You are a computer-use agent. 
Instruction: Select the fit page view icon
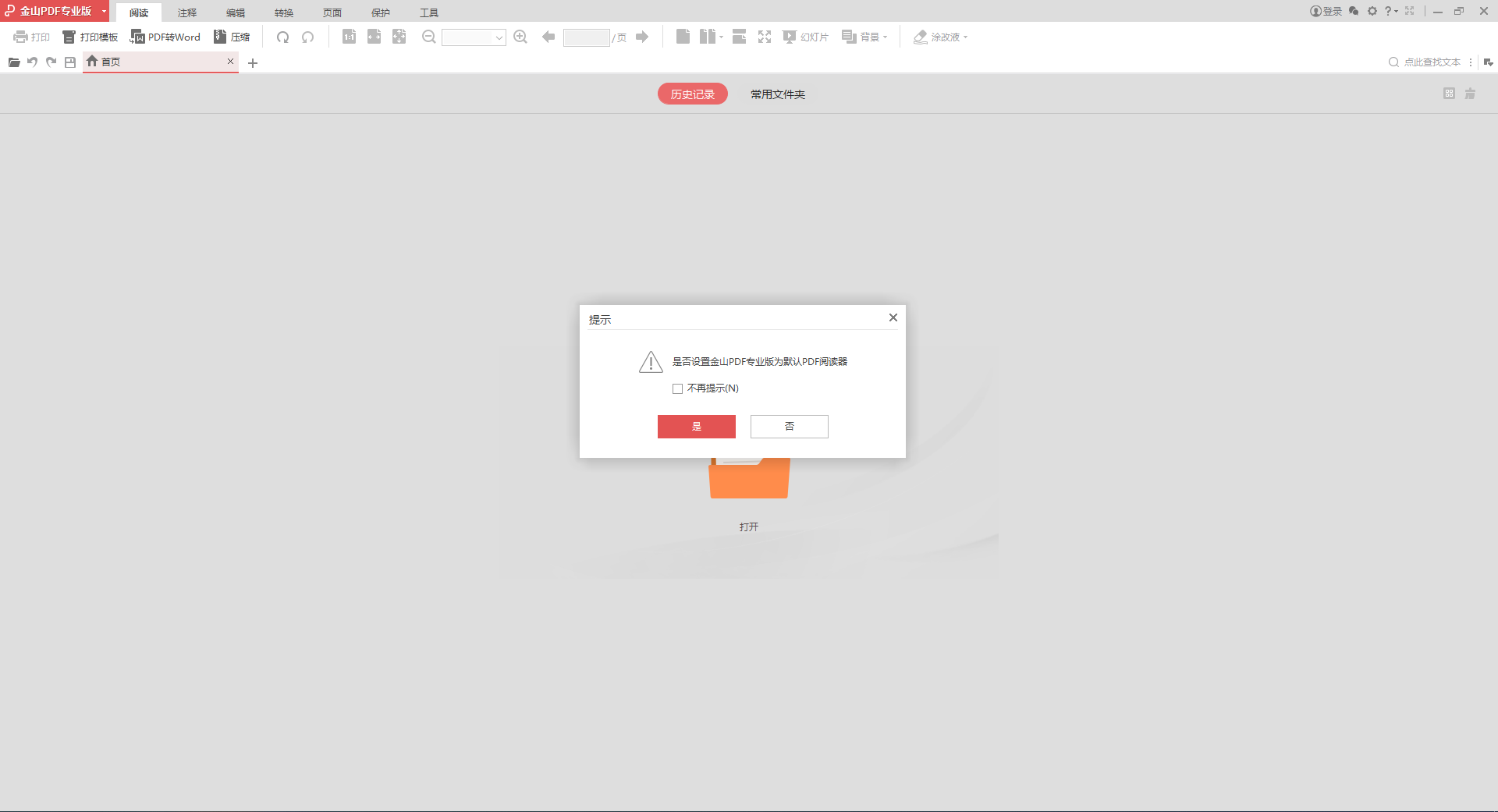tap(399, 37)
